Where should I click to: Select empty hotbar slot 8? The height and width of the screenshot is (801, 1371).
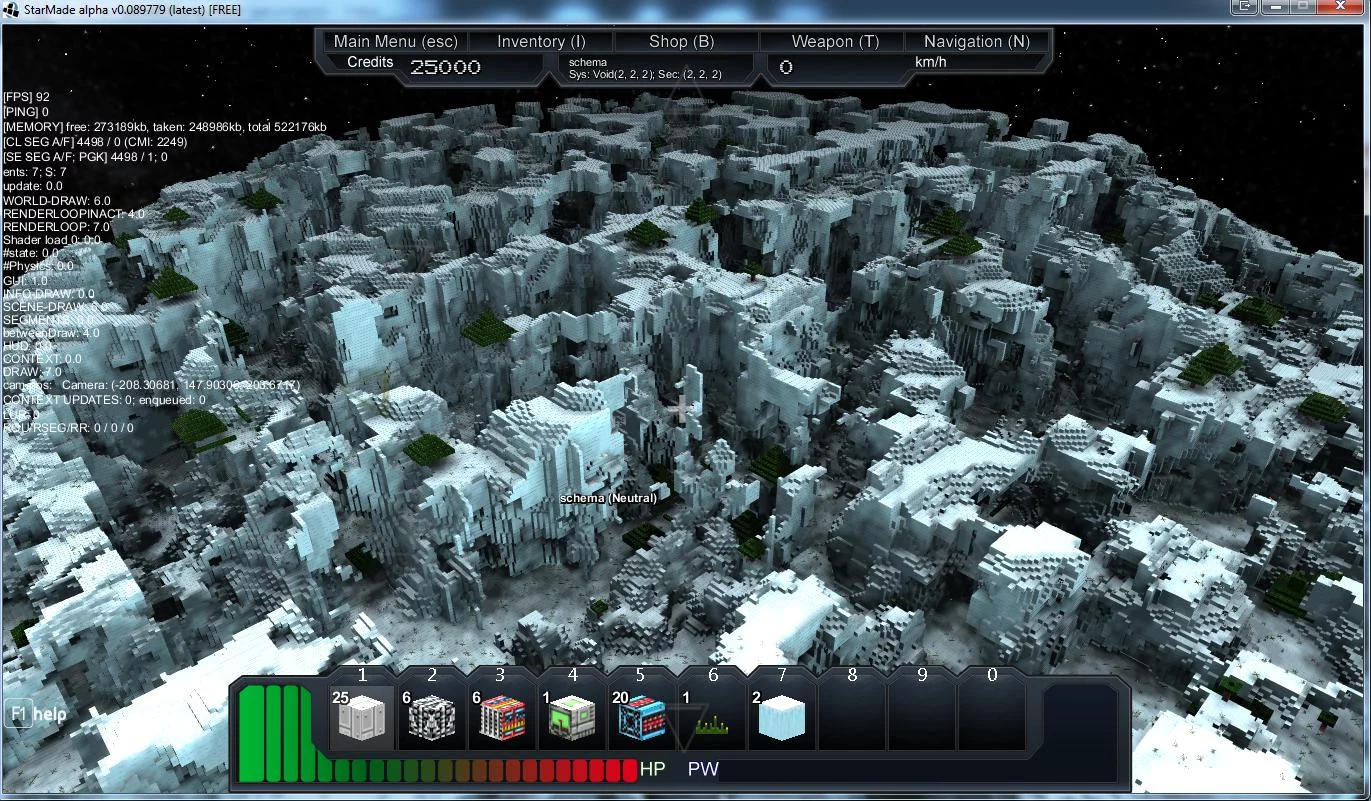click(852, 717)
